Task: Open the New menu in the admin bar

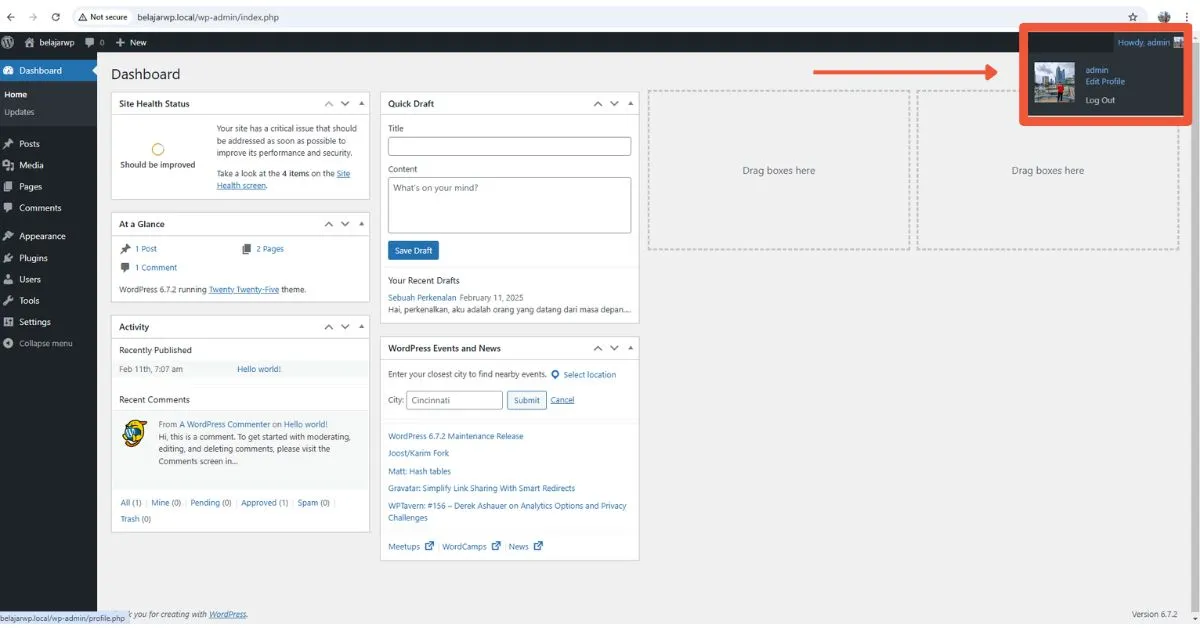Action: tap(131, 42)
